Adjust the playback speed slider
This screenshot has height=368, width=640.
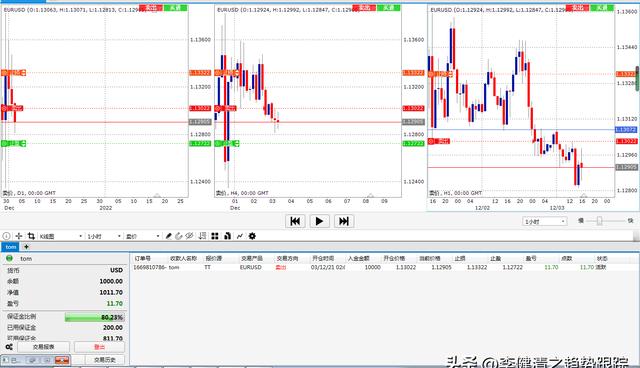tap(599, 221)
